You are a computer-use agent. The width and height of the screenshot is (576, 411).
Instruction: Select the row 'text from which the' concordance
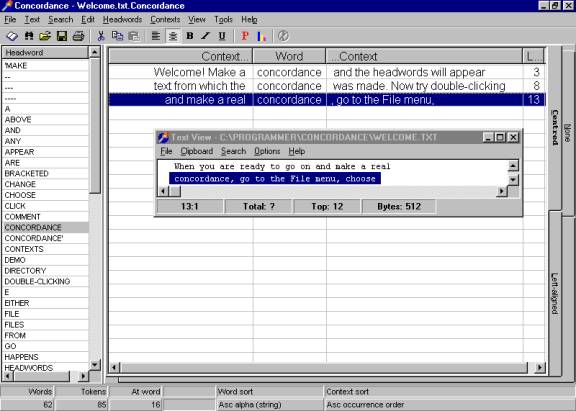(x=327, y=86)
